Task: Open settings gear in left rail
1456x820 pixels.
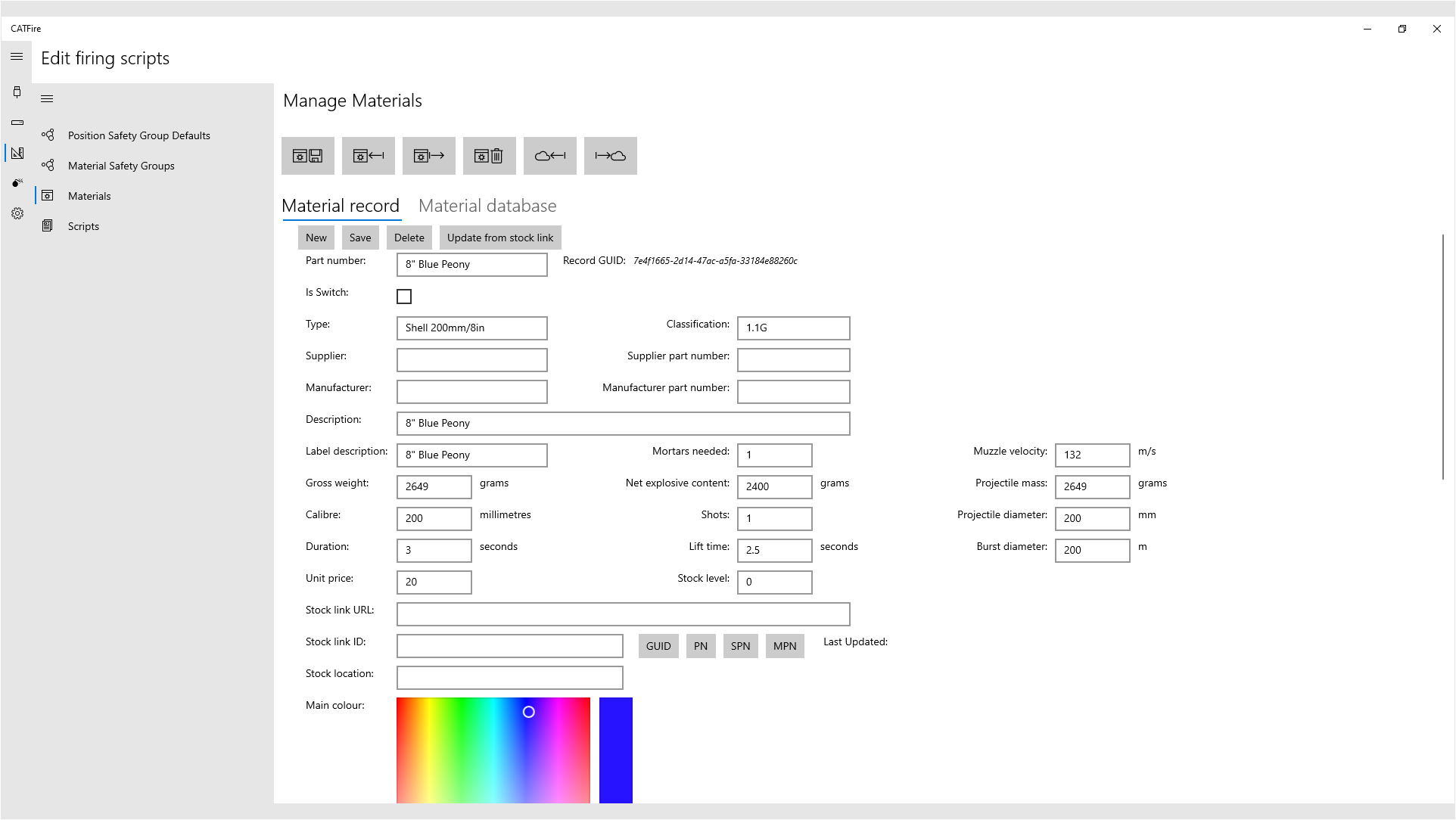Action: pyautogui.click(x=17, y=213)
